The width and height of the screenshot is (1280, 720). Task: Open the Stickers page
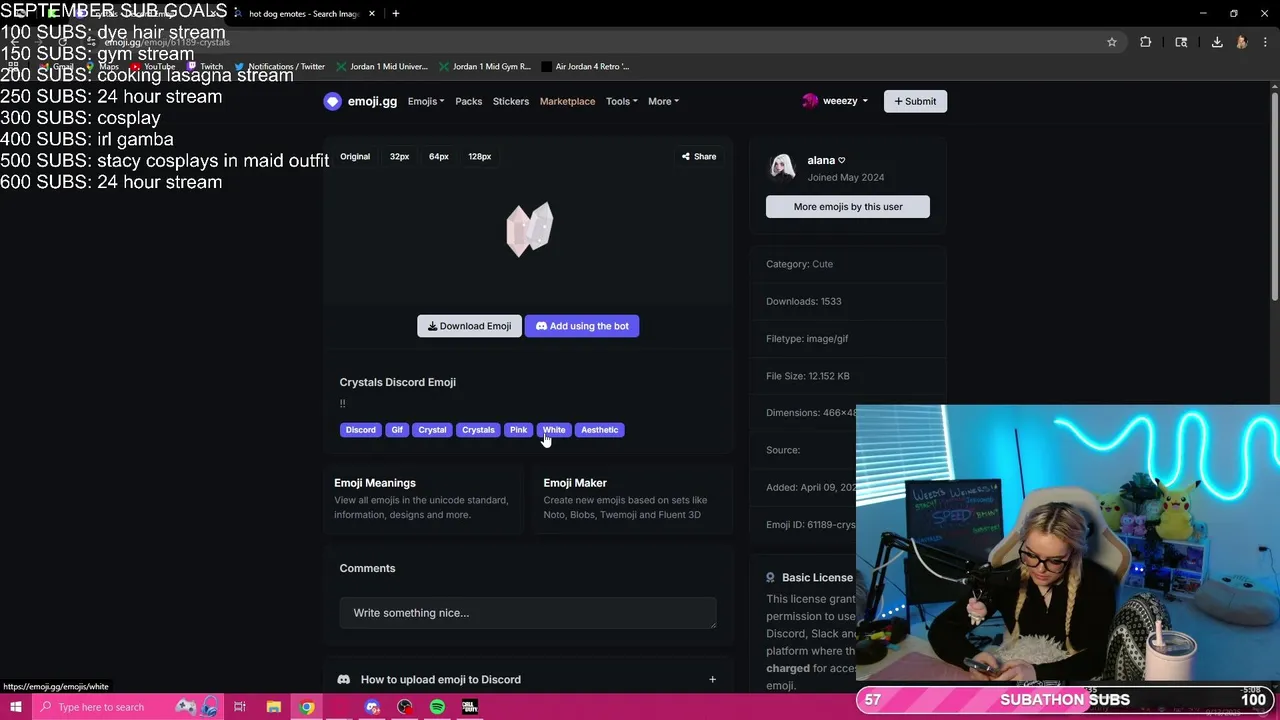click(x=511, y=101)
